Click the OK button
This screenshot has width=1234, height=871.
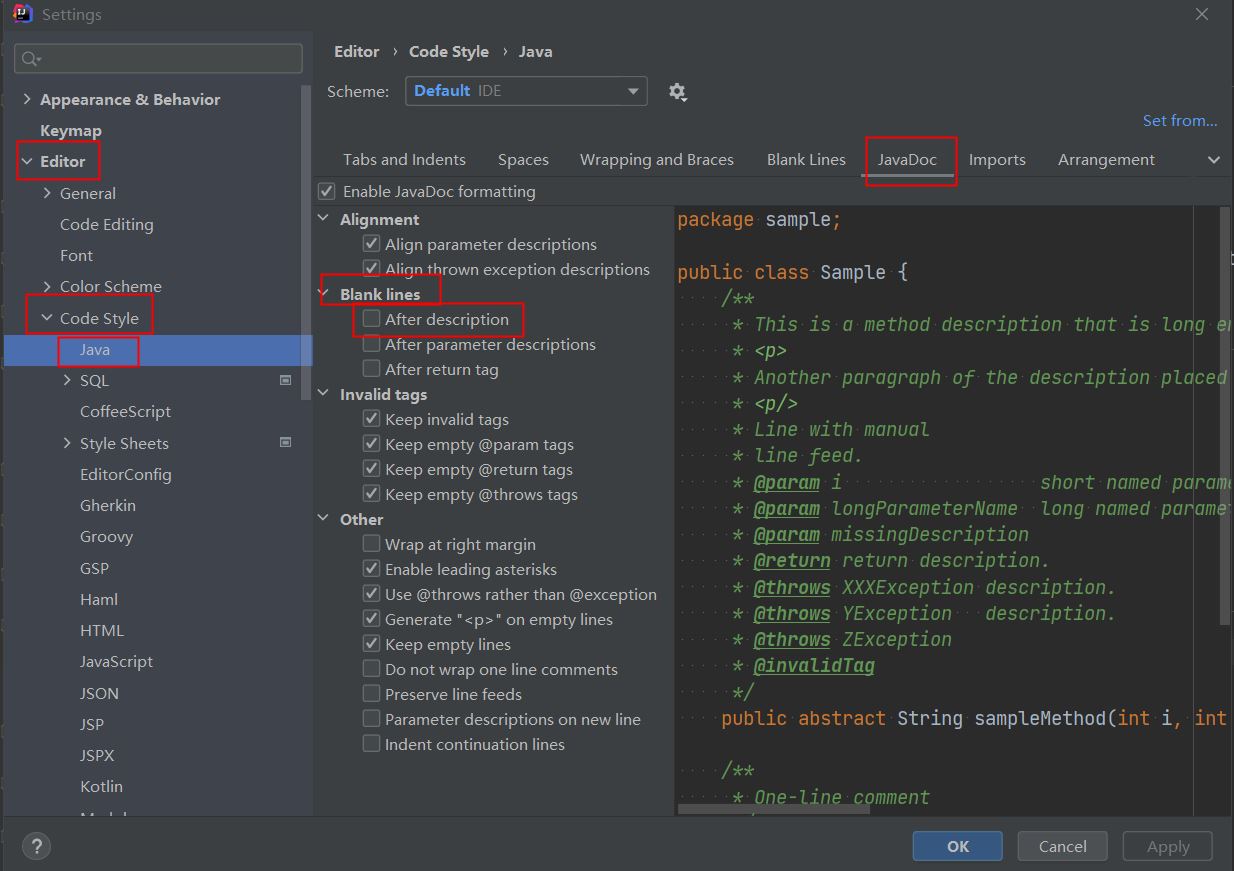[x=958, y=846]
